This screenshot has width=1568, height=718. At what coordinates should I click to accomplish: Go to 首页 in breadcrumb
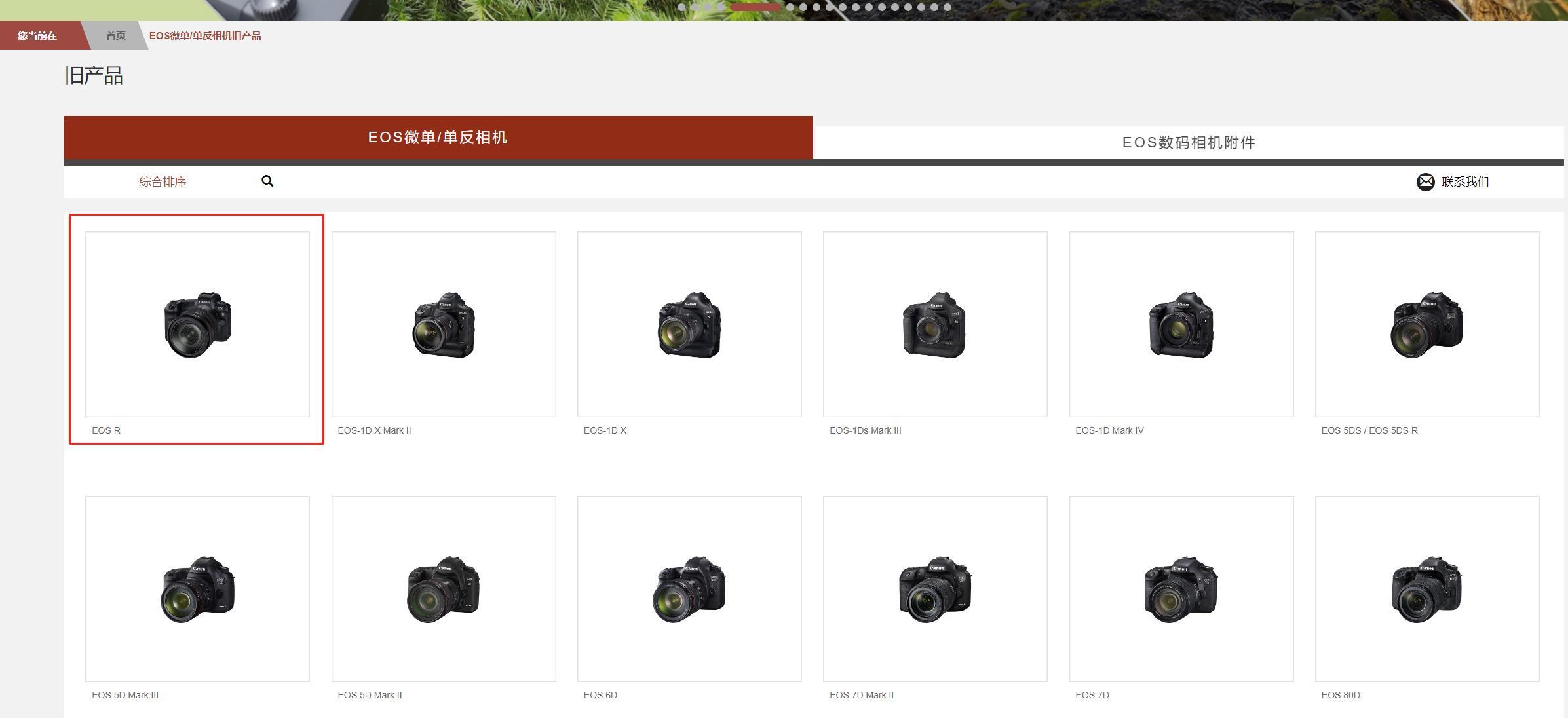(x=116, y=35)
